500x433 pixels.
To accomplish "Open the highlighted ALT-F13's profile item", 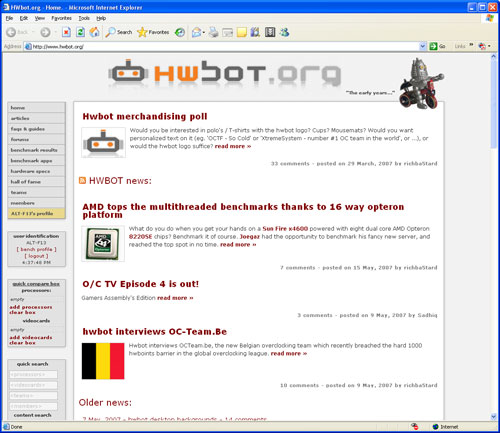I will click(x=36, y=213).
